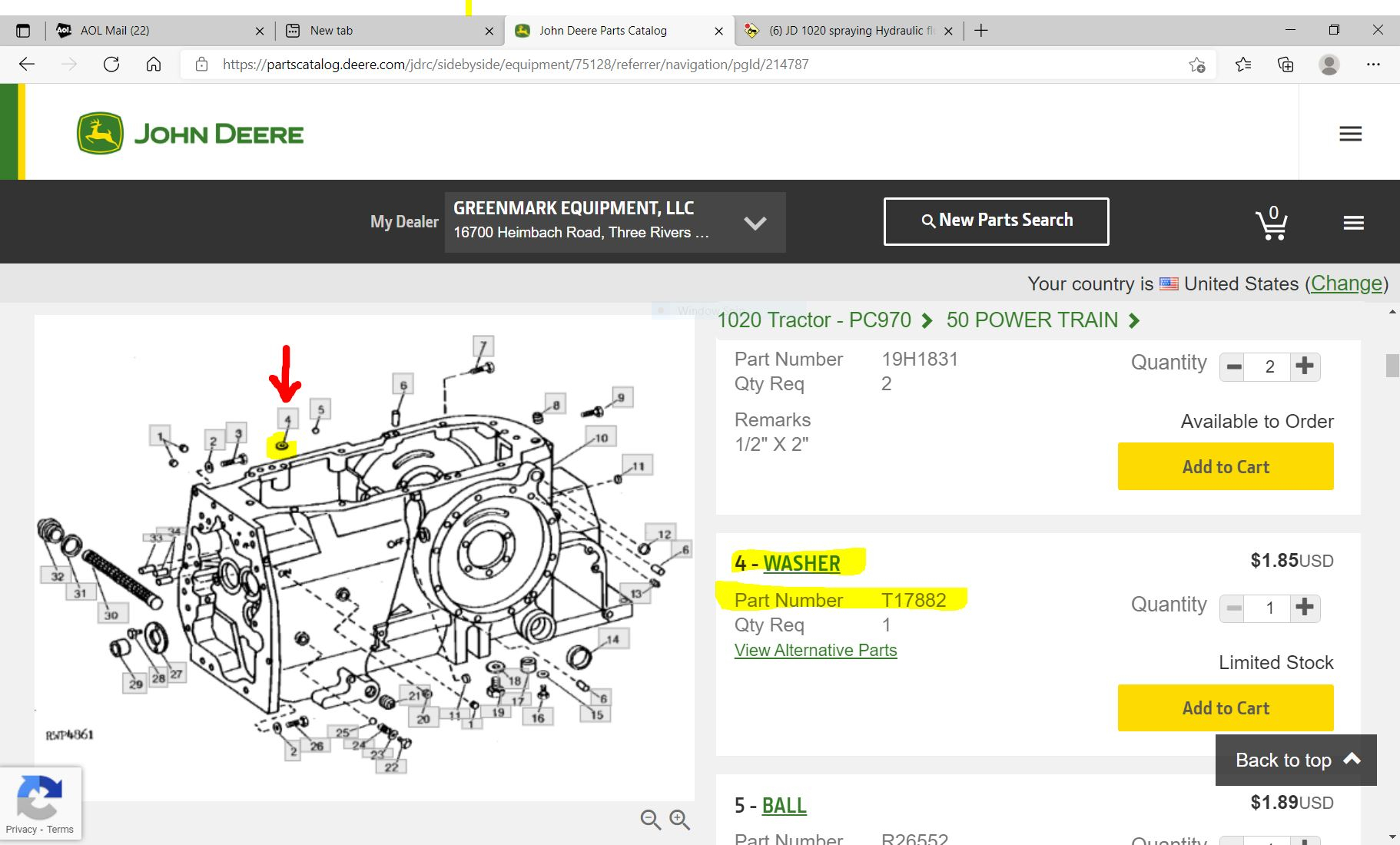Open 1020 Tractor - PC970 breadcrumb
Viewport: 1400px width, 845px height.
pos(814,320)
